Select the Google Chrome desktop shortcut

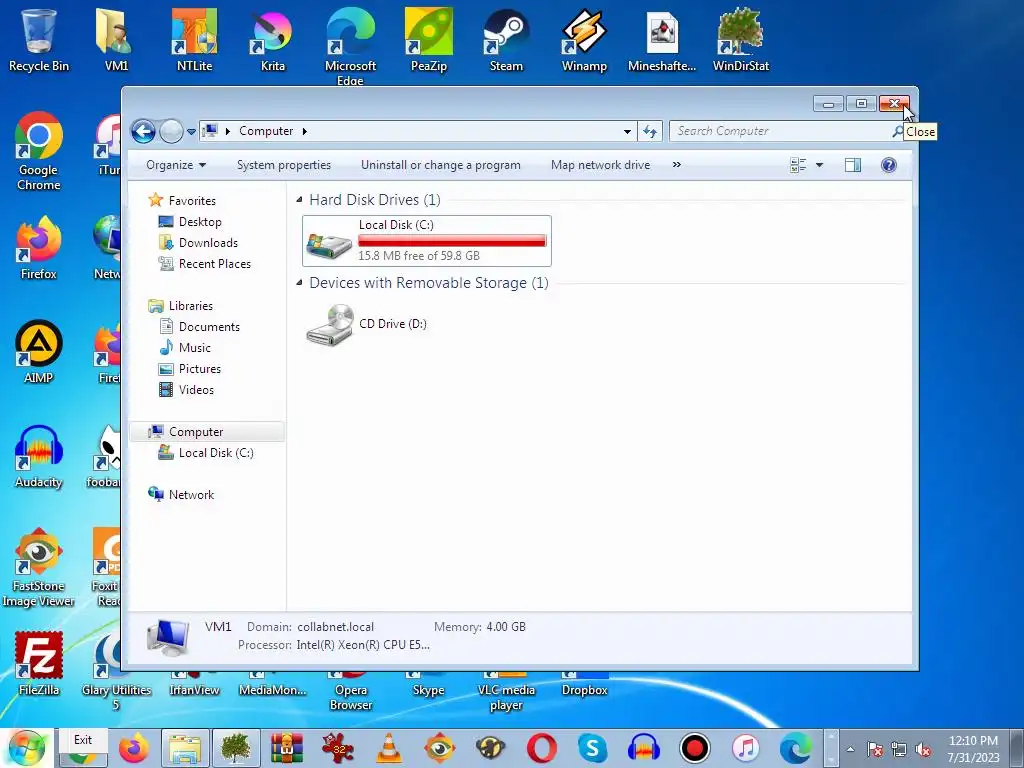point(39,151)
